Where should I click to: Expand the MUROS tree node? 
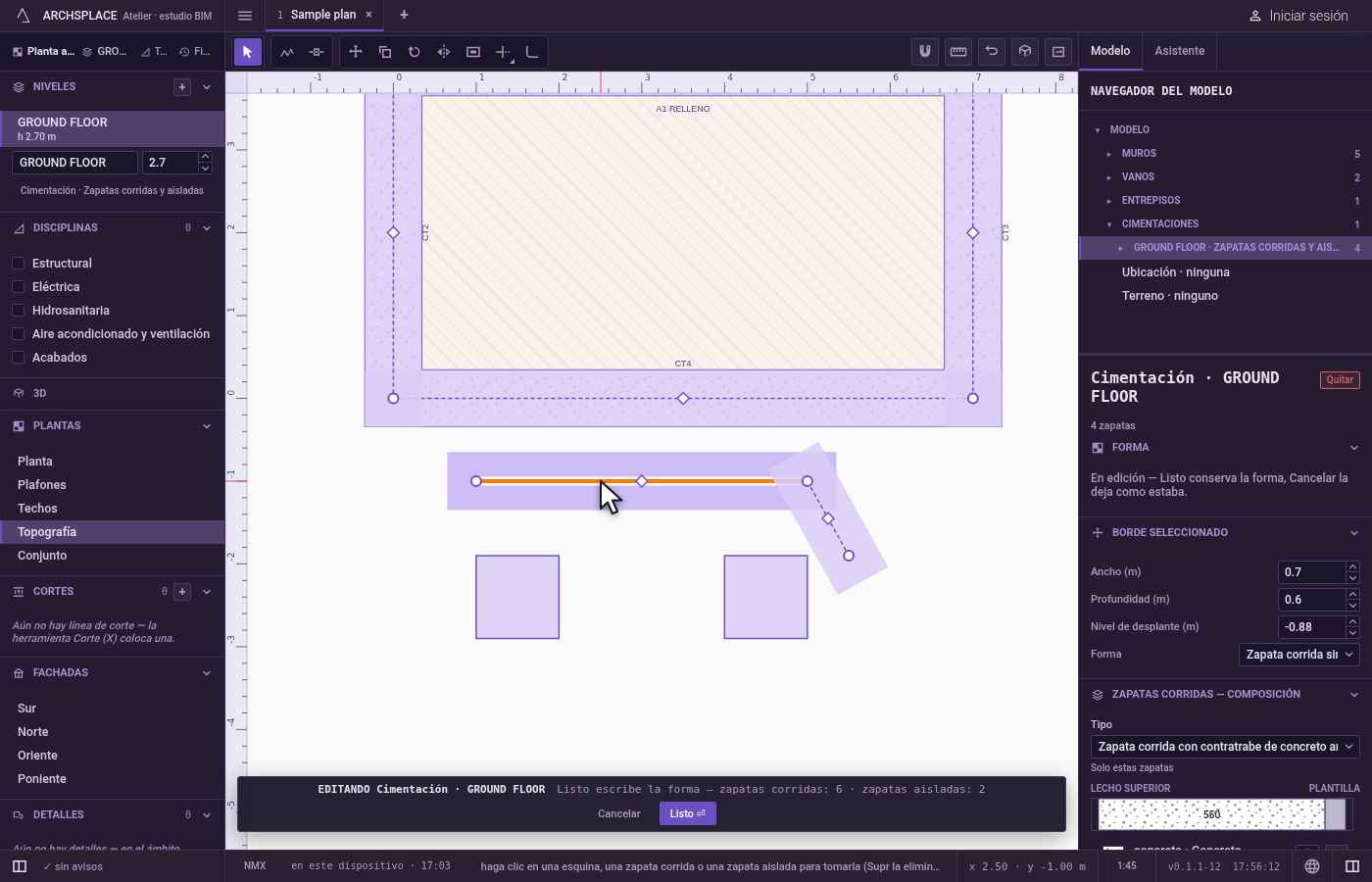click(x=1109, y=154)
